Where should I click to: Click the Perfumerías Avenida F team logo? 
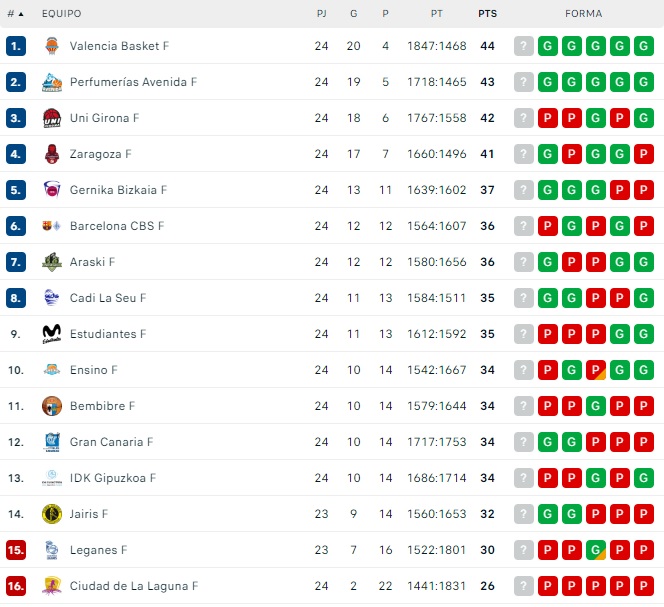52,82
